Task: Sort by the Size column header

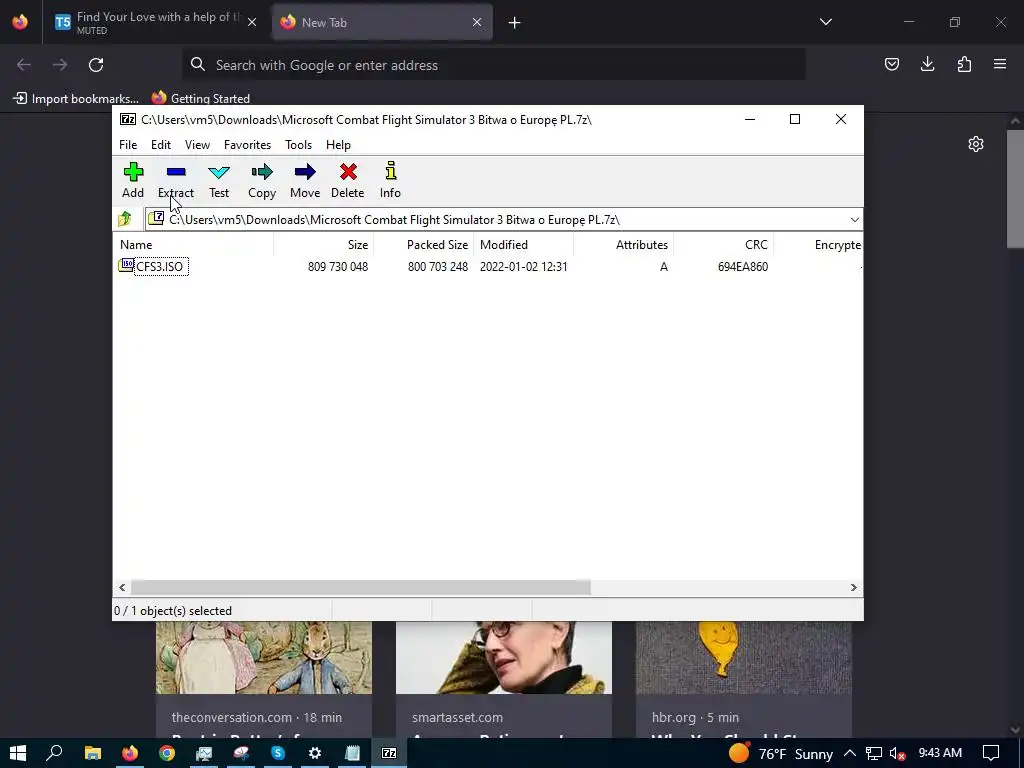Action: coord(323,245)
